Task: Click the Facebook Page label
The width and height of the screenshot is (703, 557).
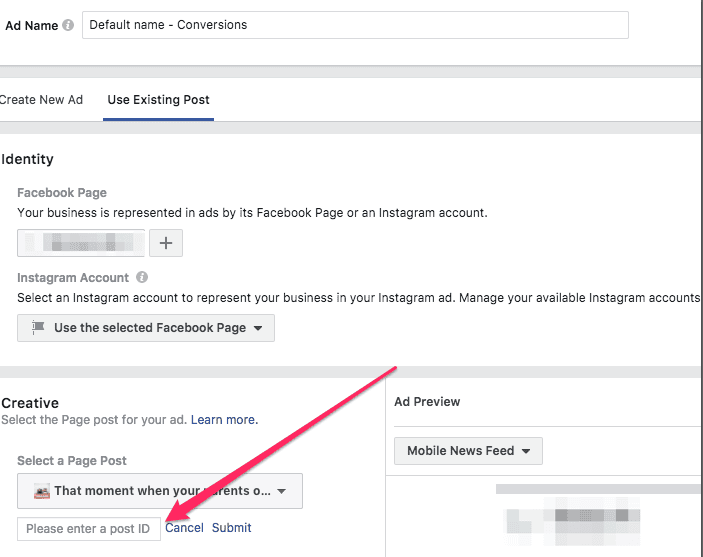Action: [62, 193]
